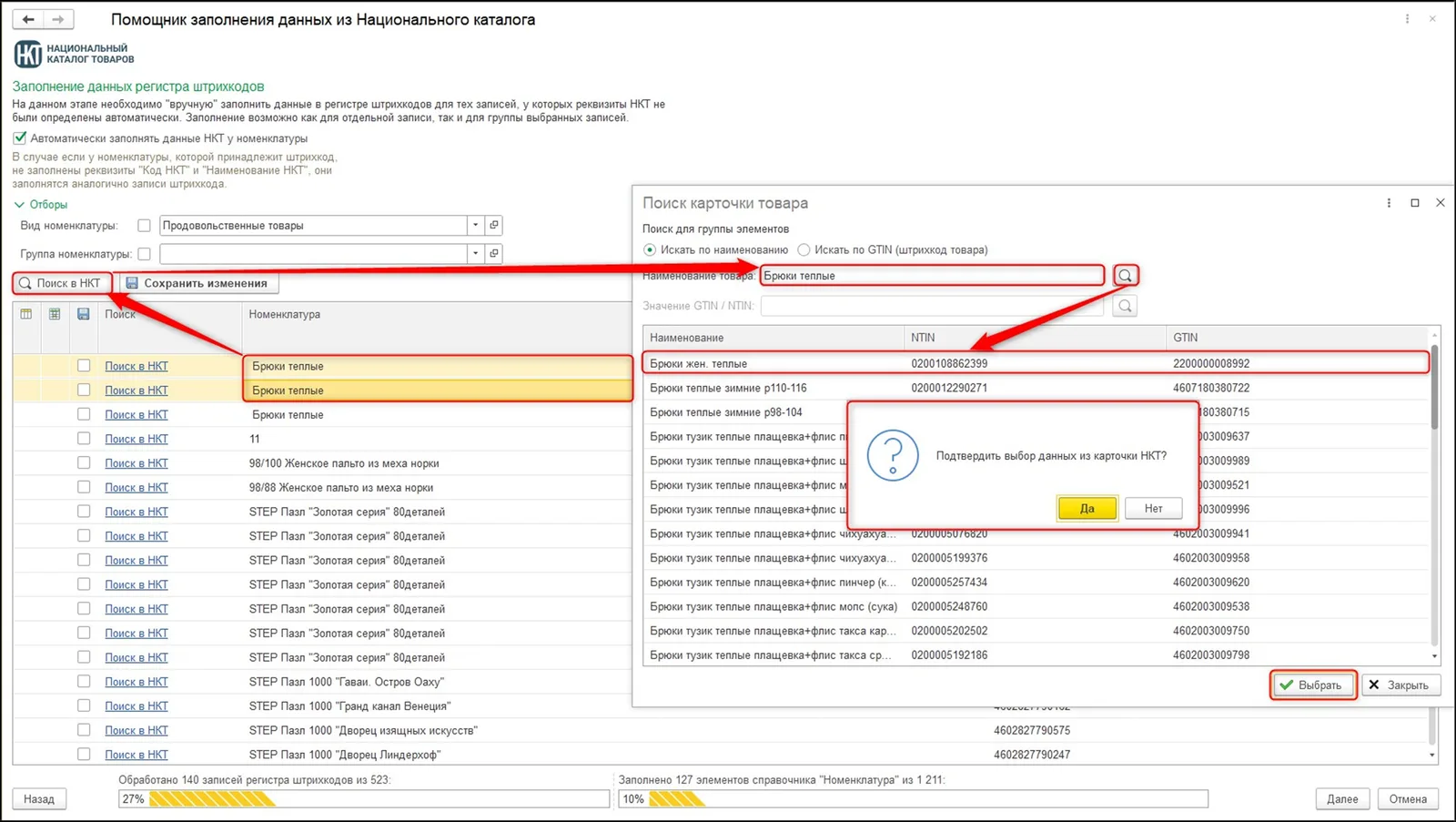Click the Далее button
1456x822 pixels.
pos(1342,799)
